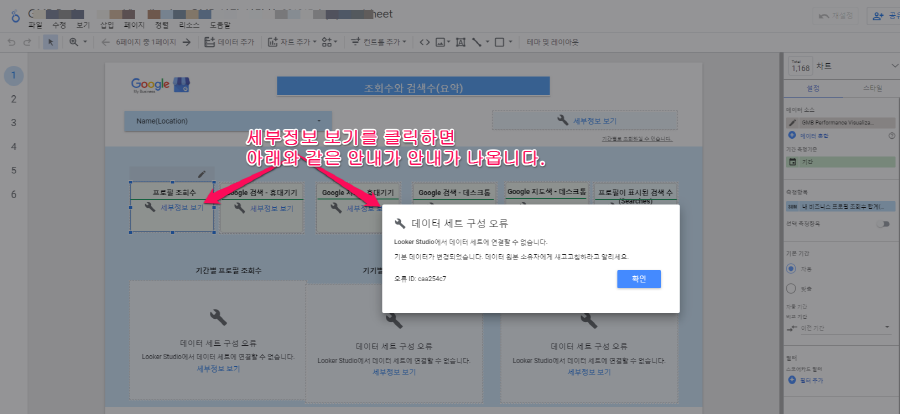Open the 보기 menu

coord(83,25)
